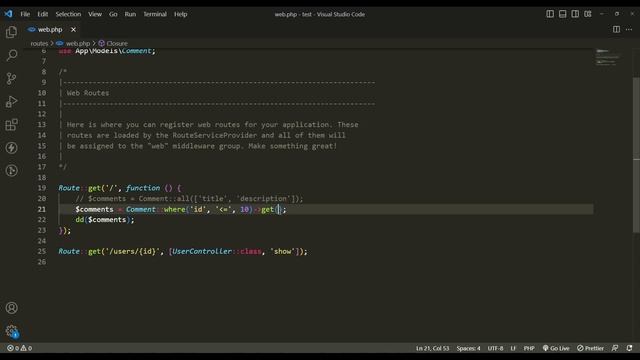Click Prettier status bar item
Screen dimensions: 640x360
590,348
